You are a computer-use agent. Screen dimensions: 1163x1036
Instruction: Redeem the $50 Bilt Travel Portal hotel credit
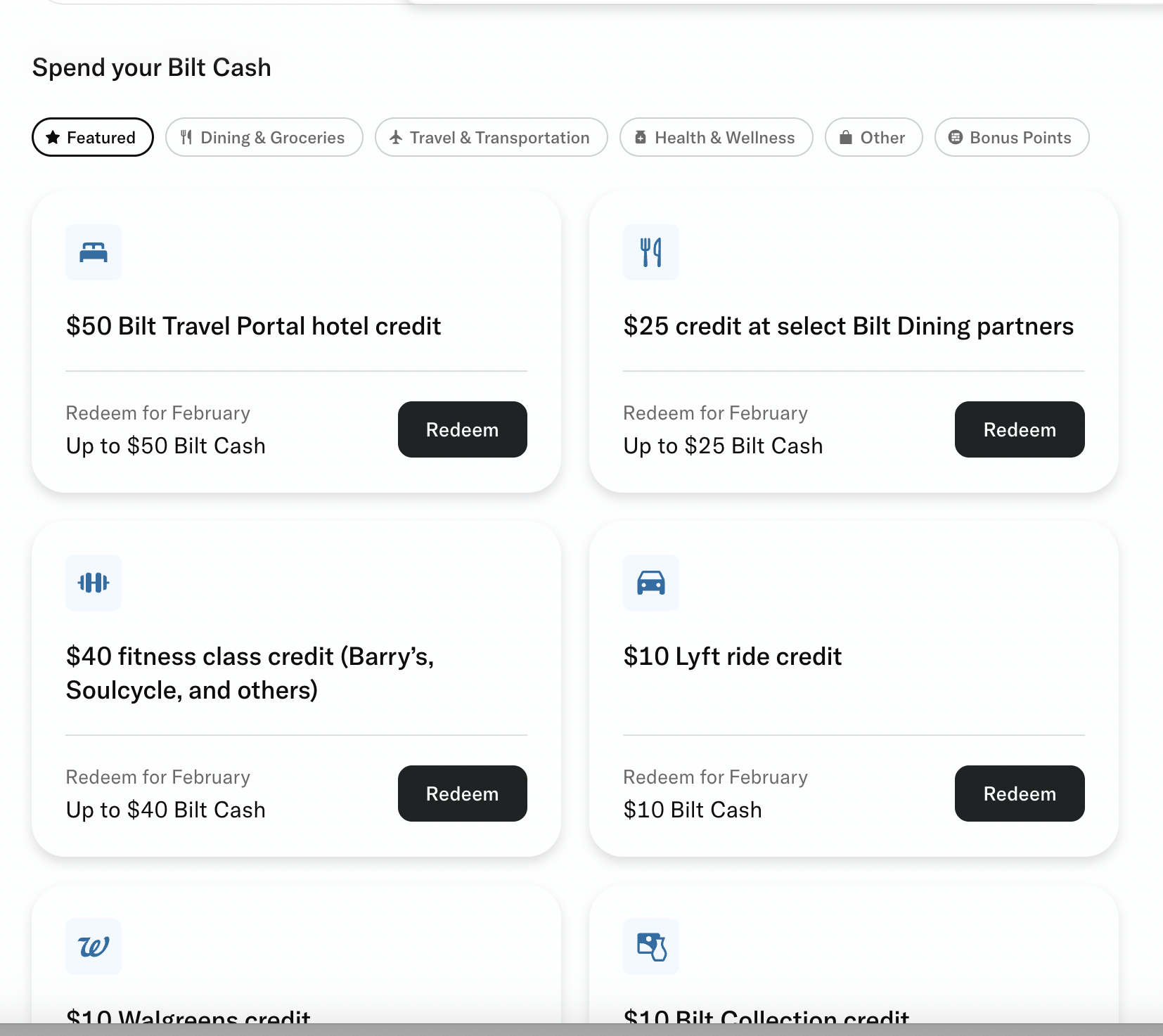pyautogui.click(x=462, y=429)
